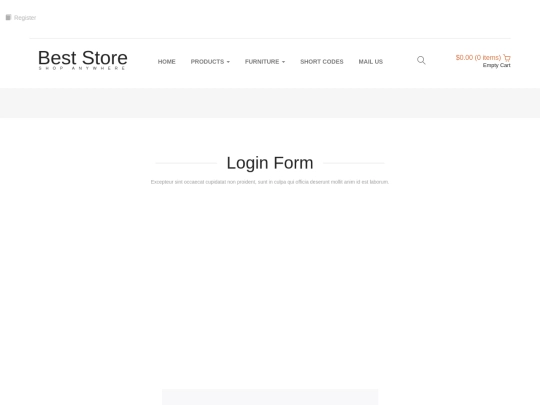Screen dimensions: 540x405
Task: Expand the caret arrow beside FURNITURE
Action: pos(283,62)
